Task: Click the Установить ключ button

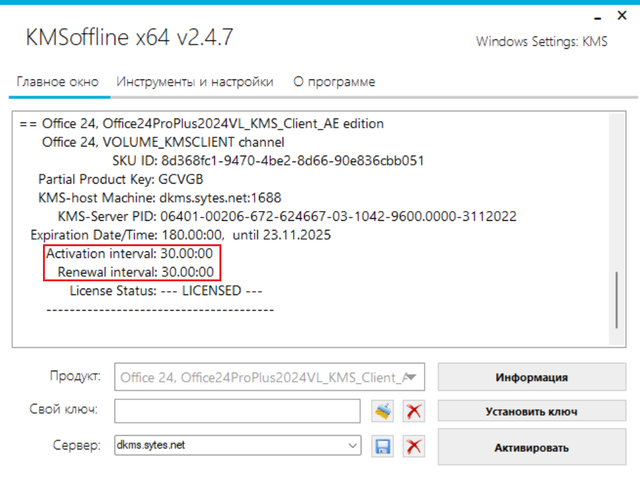Action: 532,411
